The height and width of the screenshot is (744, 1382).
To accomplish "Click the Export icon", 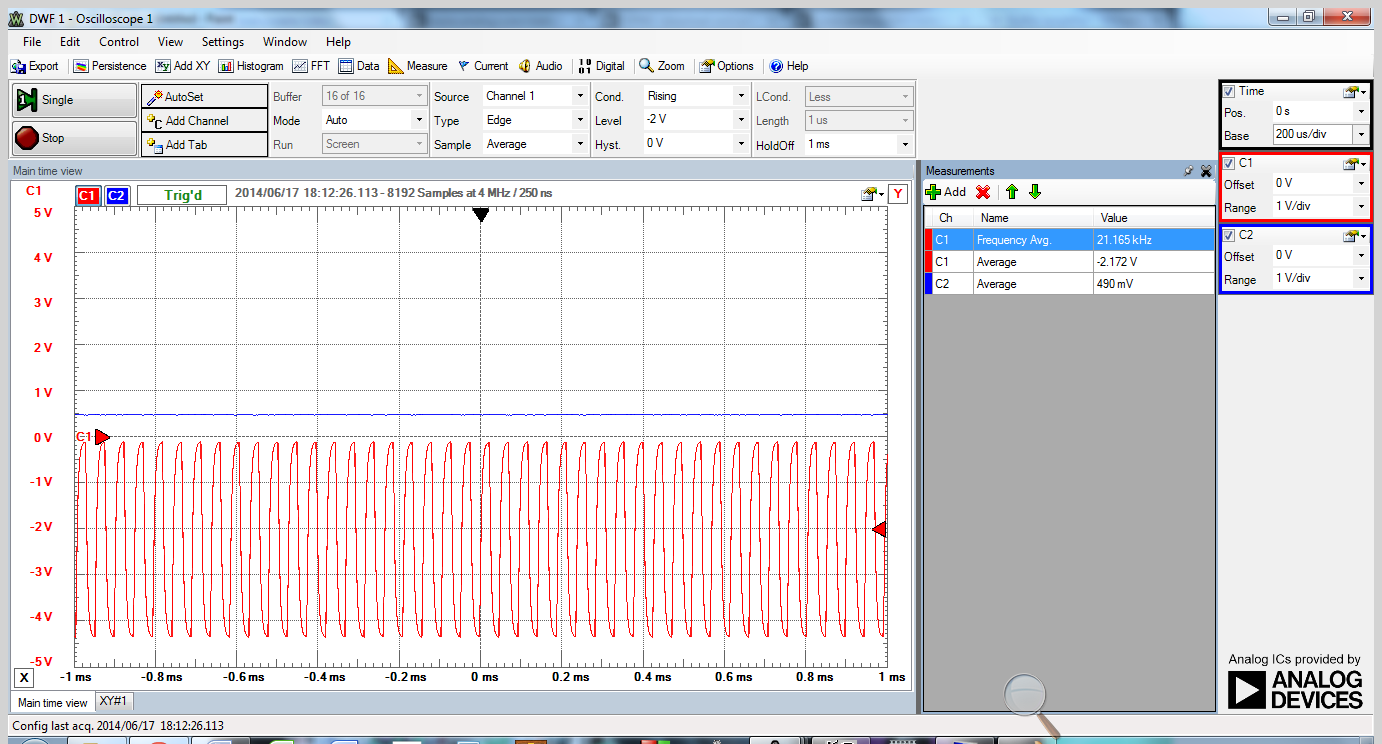I will (x=35, y=66).
